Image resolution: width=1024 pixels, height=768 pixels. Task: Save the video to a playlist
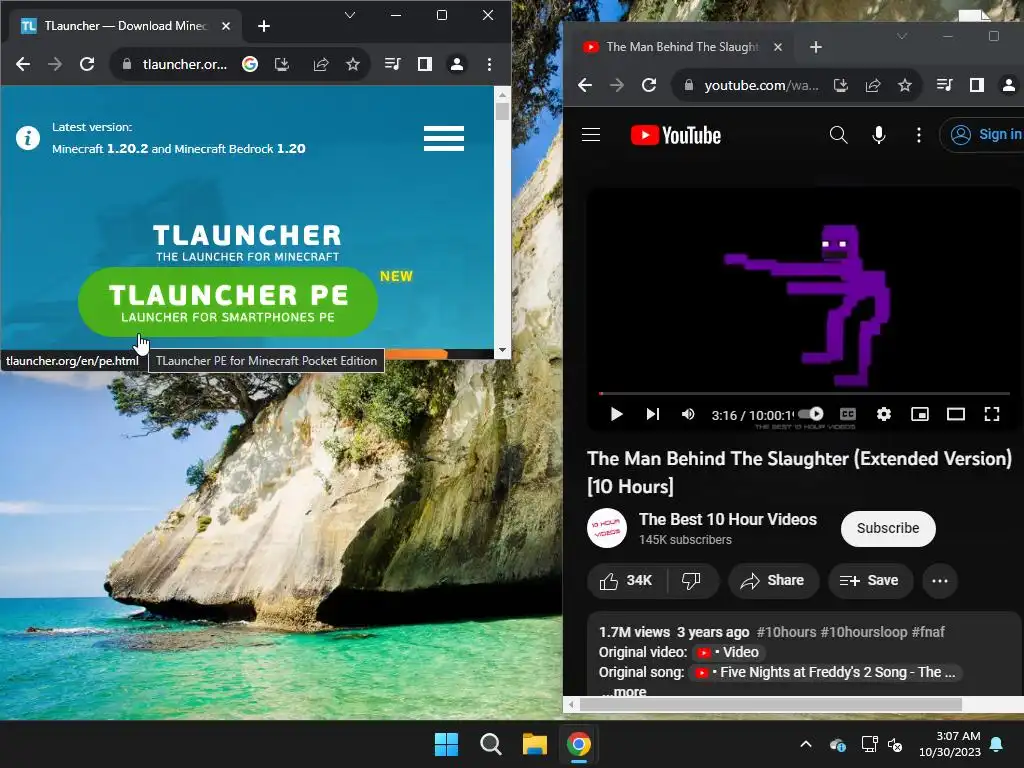click(870, 581)
